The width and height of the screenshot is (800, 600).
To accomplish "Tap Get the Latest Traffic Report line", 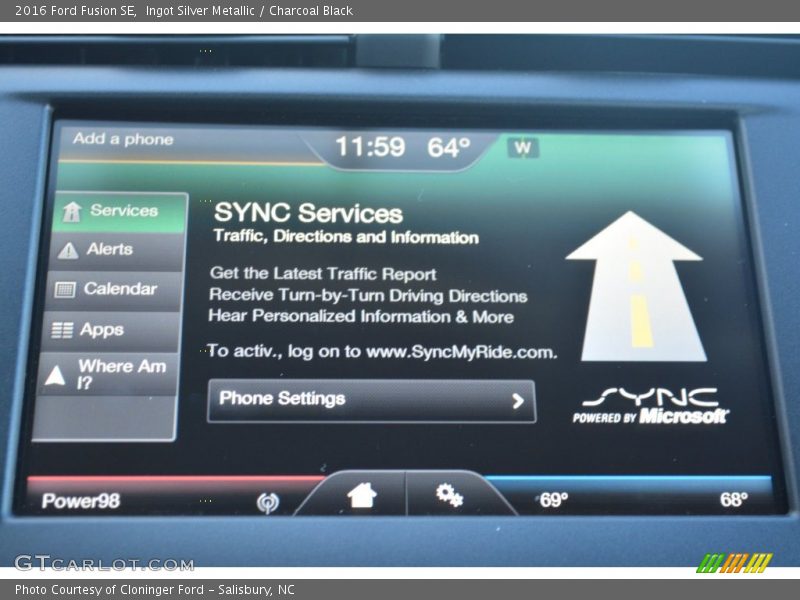I will [x=323, y=274].
